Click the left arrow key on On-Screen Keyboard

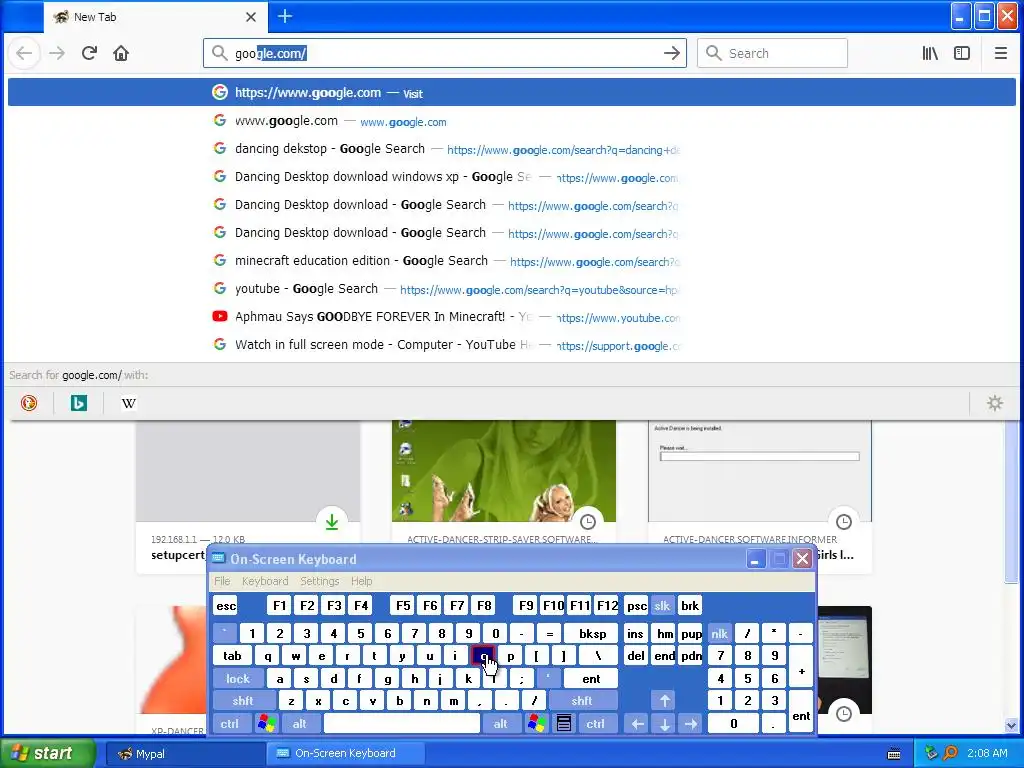pyautogui.click(x=637, y=724)
